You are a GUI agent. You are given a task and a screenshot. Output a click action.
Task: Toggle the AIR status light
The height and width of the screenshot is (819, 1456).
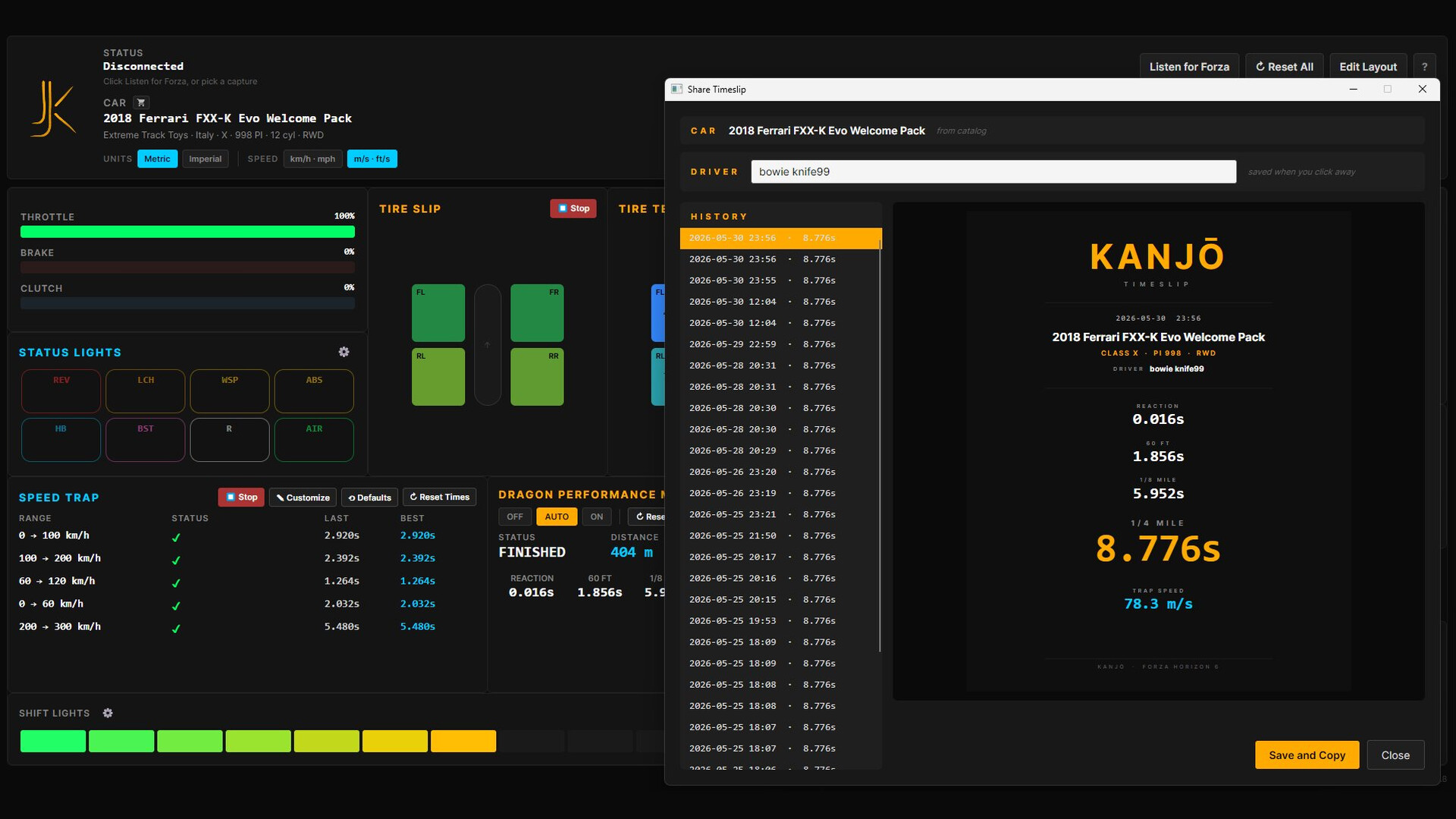314,439
